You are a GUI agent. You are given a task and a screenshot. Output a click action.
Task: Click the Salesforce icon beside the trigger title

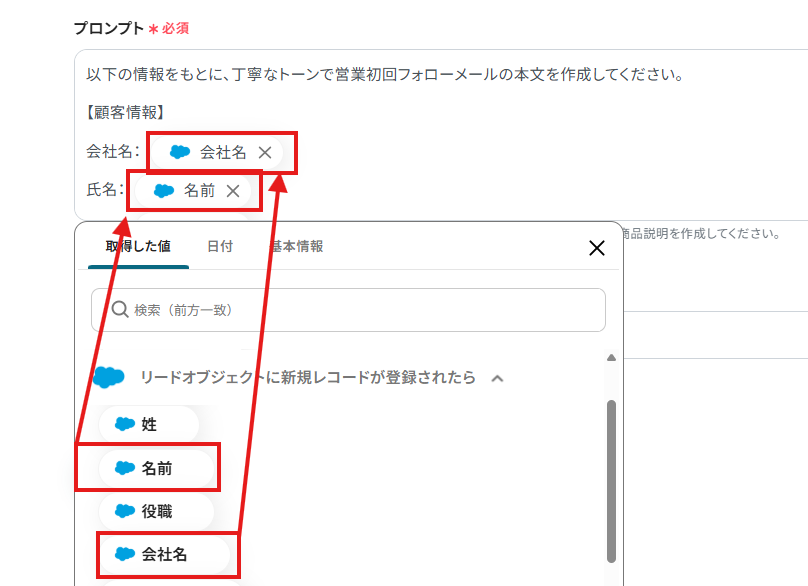point(108,377)
